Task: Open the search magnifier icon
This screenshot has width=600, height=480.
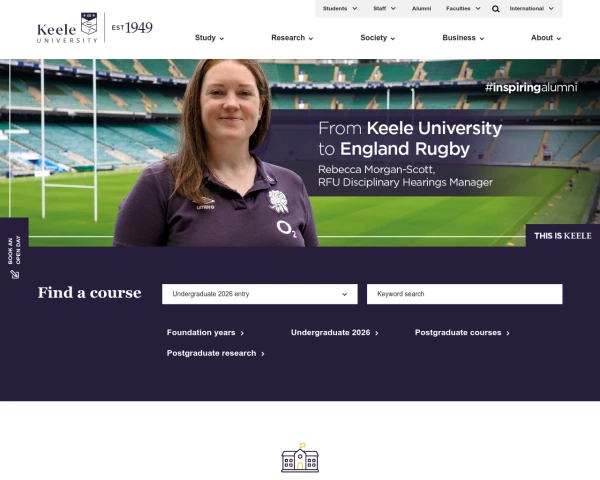Action: coord(496,9)
